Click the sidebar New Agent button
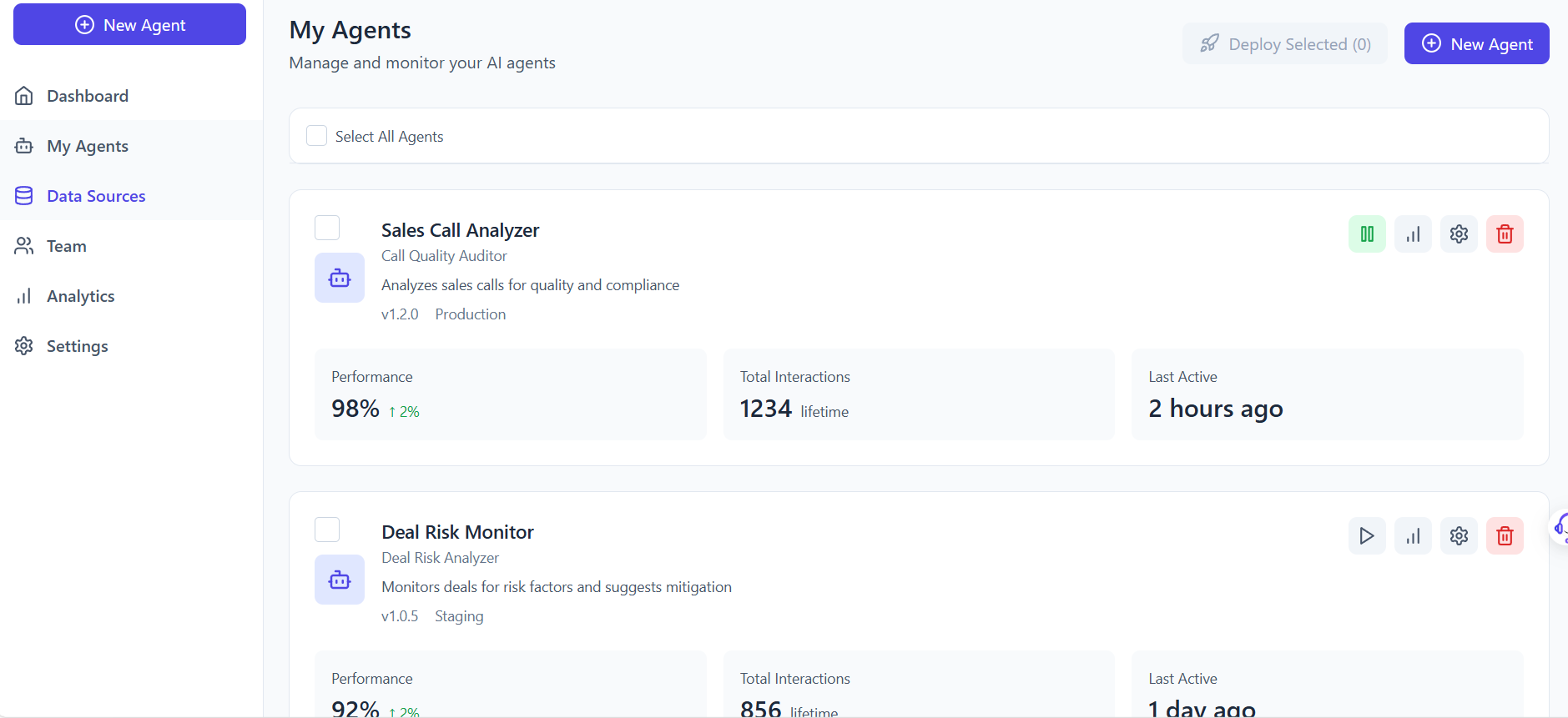Image resolution: width=1568 pixels, height=718 pixels. tap(129, 25)
